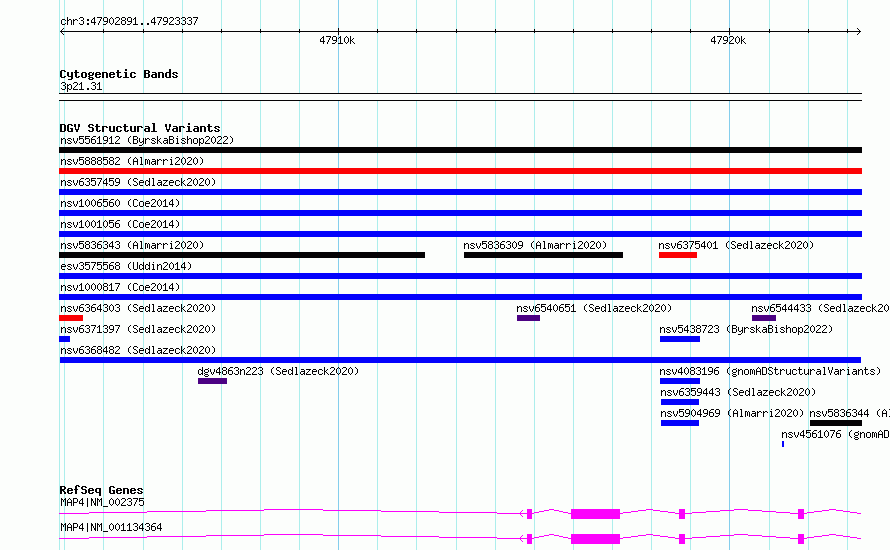
Task: Click the DGV Structural Variants track title
Action: pyautogui.click(x=140, y=128)
